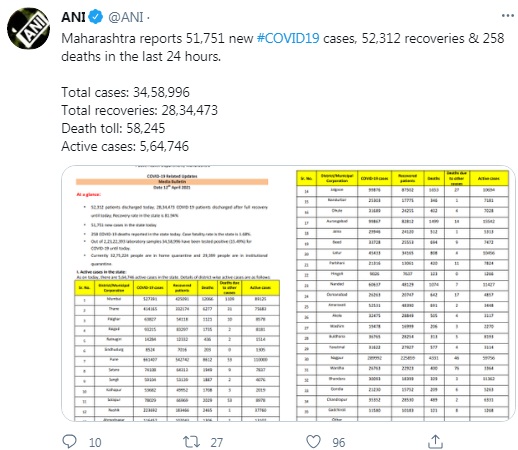Viewport: 518px width, 450px height.
Task: Click the ANI display name
Action: point(73,17)
